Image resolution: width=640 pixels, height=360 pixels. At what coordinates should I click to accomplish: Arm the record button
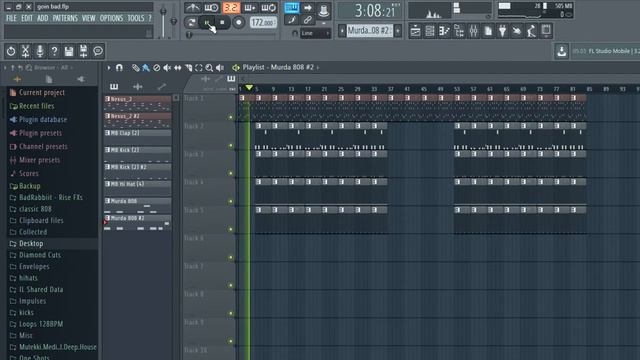[239, 22]
